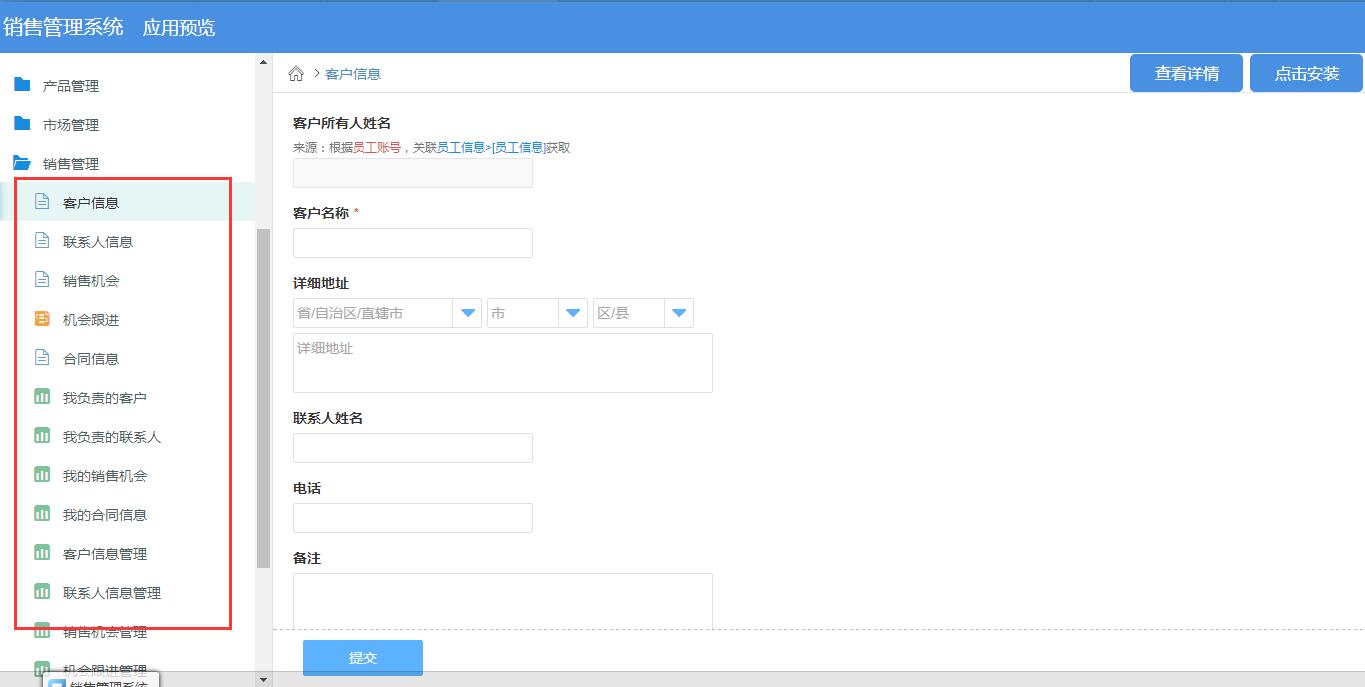Viewport: 1365px width, 687px height.
Task: Select the 我的合同信息 report icon
Action: 41,513
